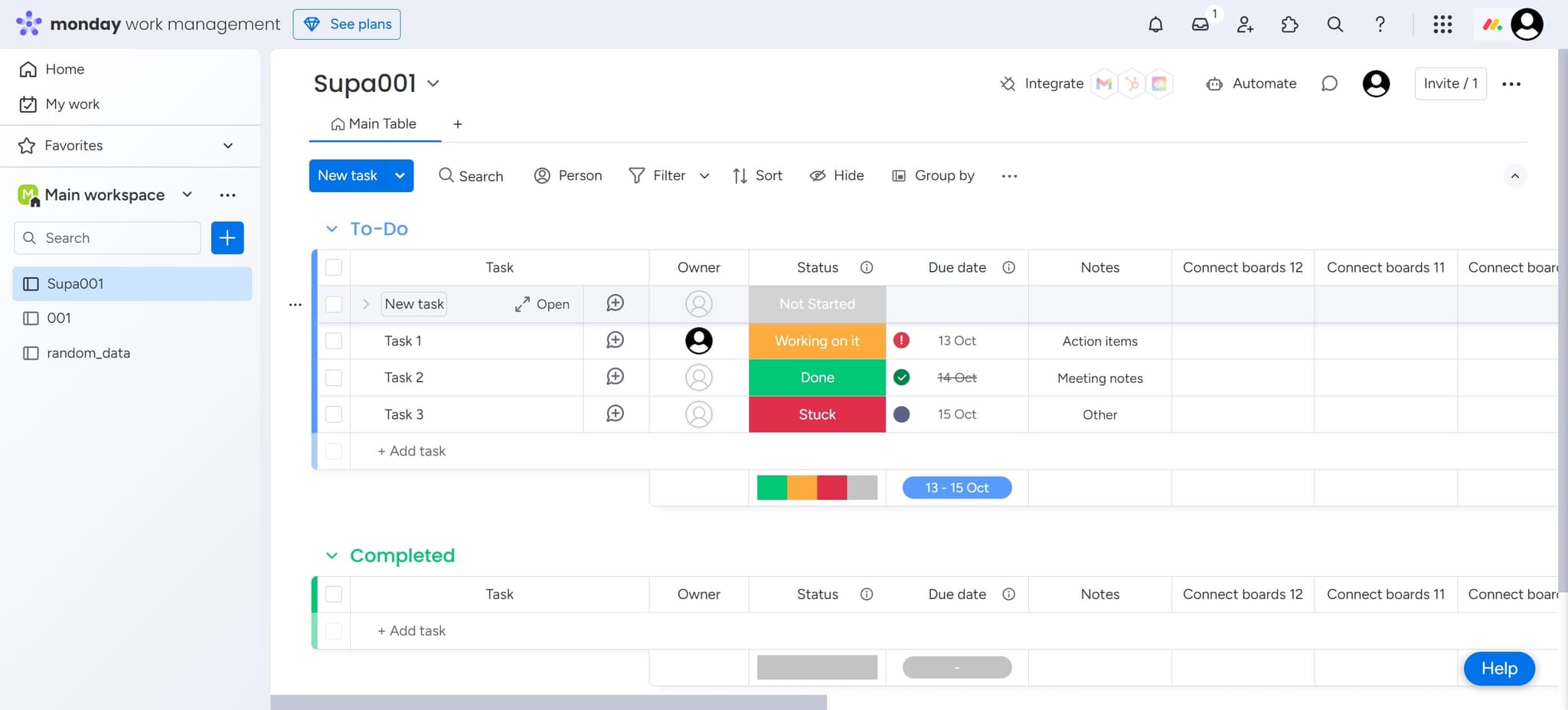
Task: Add an update to Task 1
Action: pos(615,340)
